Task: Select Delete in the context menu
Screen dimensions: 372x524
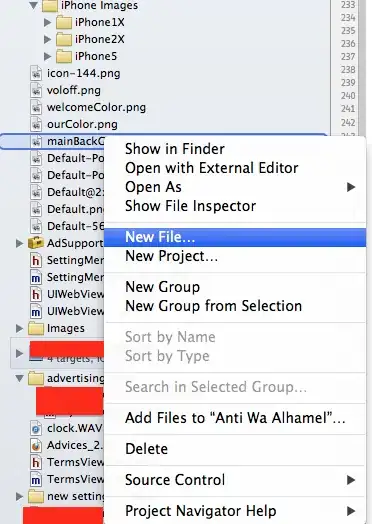Action: click(146, 449)
